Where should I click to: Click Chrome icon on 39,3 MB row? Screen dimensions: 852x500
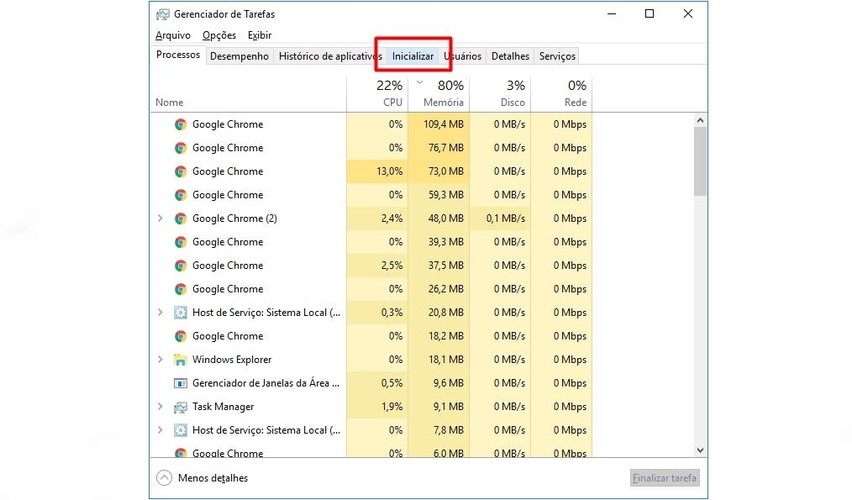tap(180, 242)
